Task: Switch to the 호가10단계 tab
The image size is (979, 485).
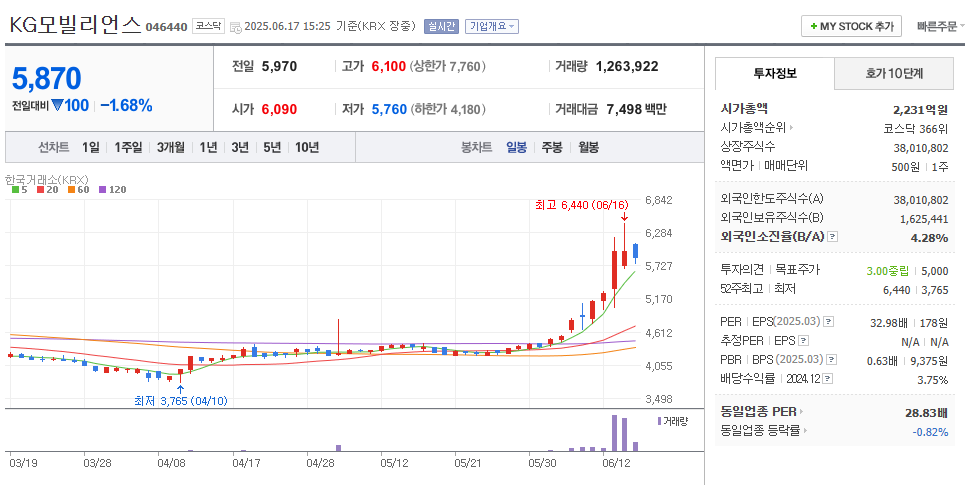Action: [x=894, y=74]
